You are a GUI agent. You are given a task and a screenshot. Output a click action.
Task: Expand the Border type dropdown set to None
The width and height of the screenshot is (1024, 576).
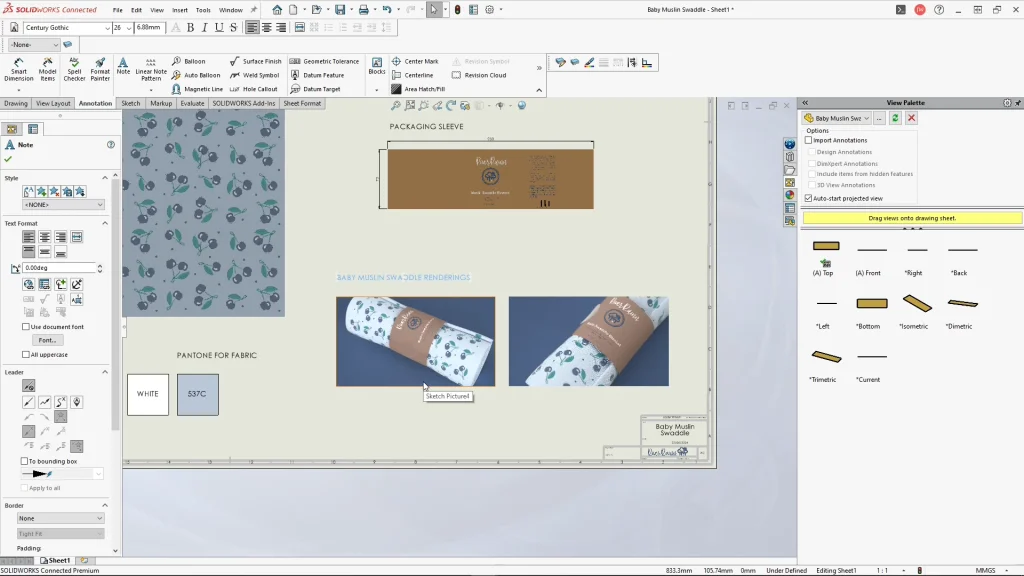(x=61, y=518)
